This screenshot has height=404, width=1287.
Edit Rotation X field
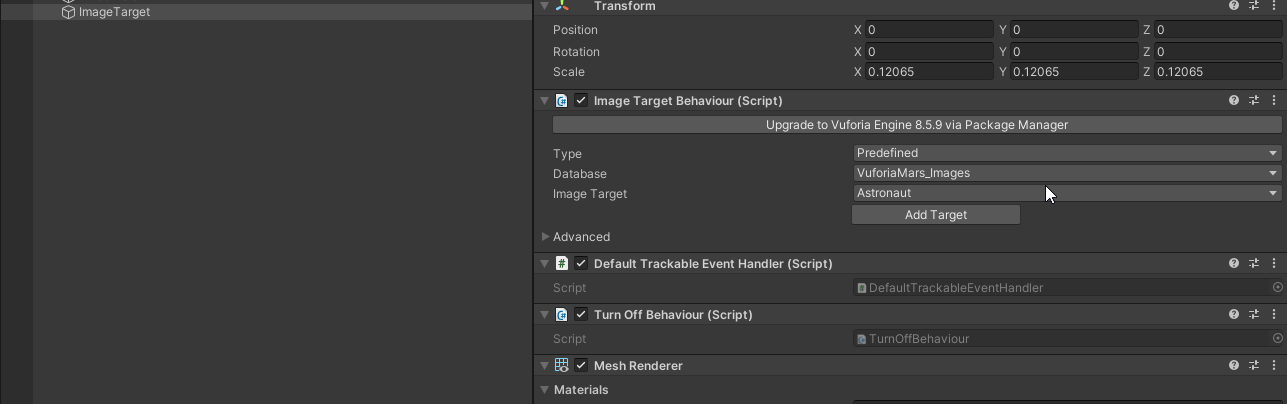point(930,51)
